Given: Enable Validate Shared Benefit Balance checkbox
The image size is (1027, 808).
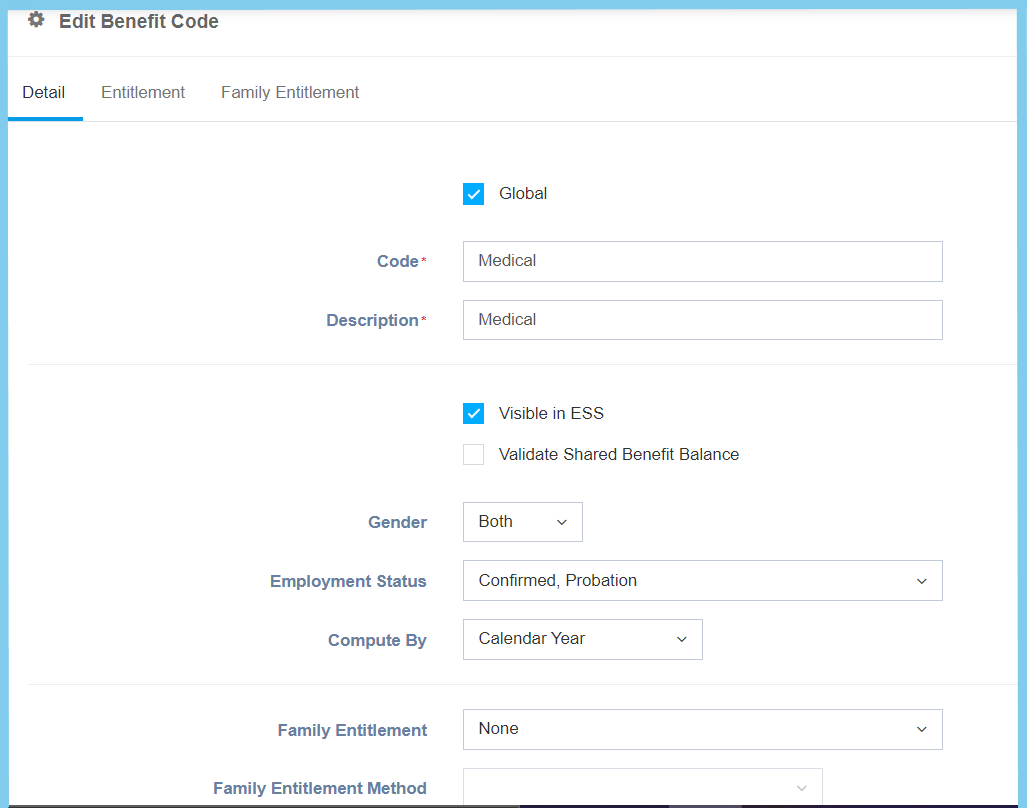Looking at the screenshot, I should point(474,455).
